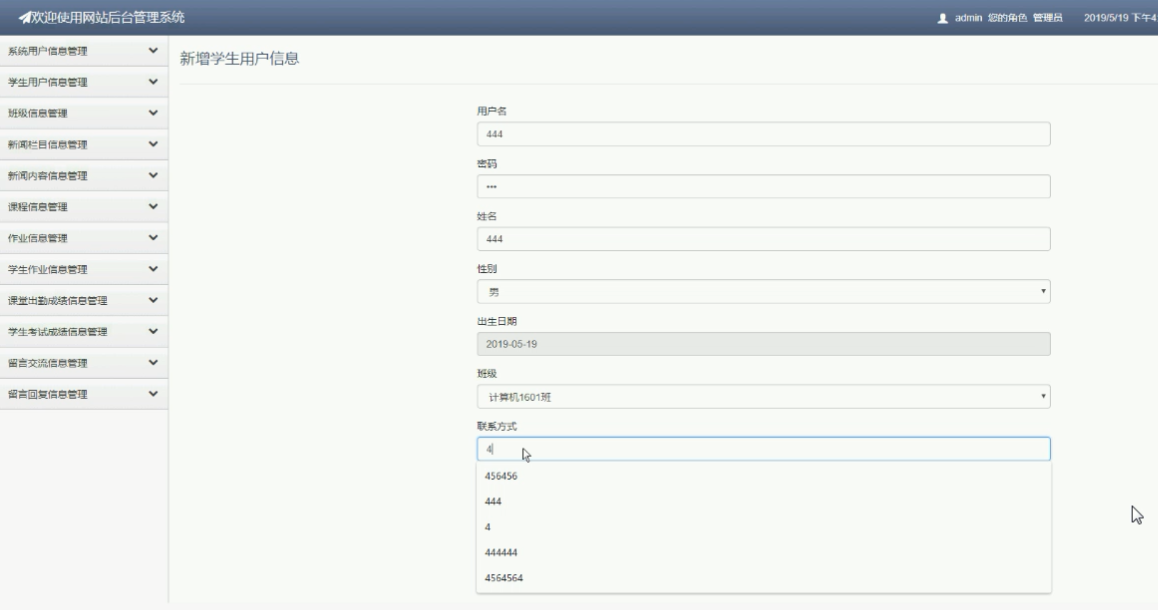Open 班级信息管理 menu
Image resolution: width=1158 pixels, height=610 pixels.
tap(83, 113)
